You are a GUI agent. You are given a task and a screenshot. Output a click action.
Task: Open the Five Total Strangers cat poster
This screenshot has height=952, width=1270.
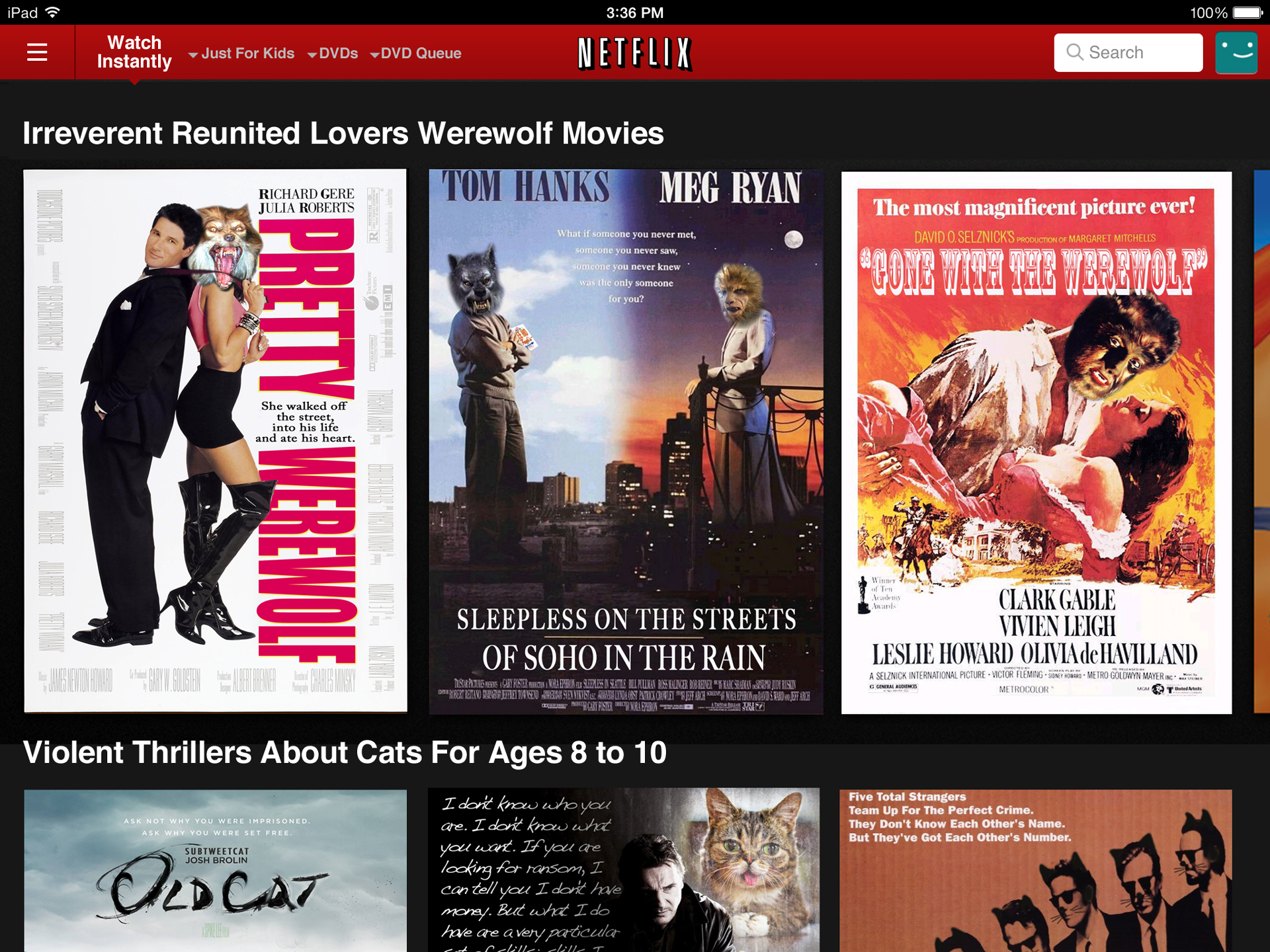[1036, 871]
